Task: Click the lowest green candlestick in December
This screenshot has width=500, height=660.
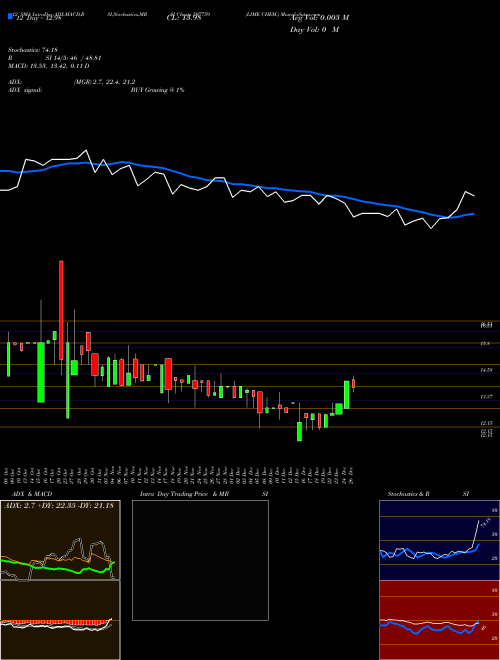Action: pyautogui.click(x=299, y=431)
